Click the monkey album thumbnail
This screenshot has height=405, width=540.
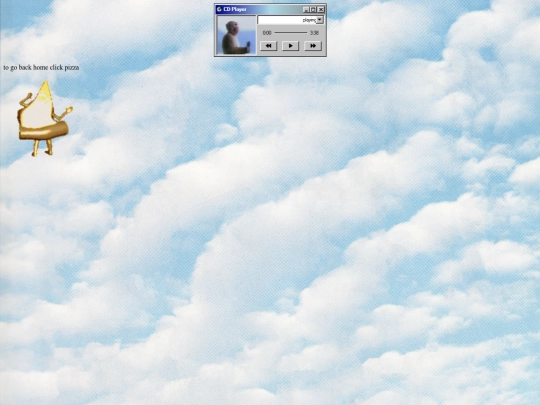pos(236,35)
